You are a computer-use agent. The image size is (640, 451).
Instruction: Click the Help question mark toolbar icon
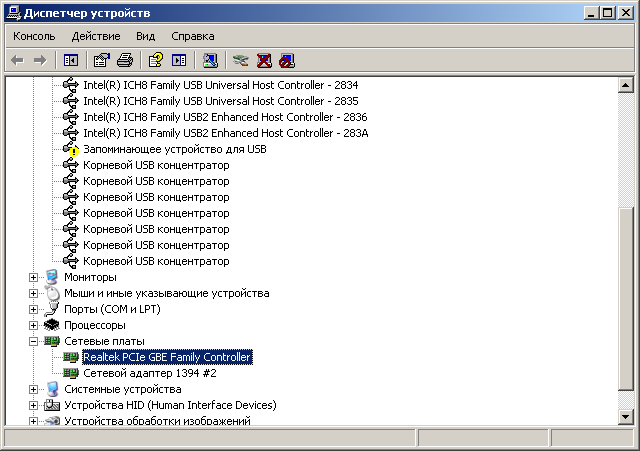pos(156,61)
